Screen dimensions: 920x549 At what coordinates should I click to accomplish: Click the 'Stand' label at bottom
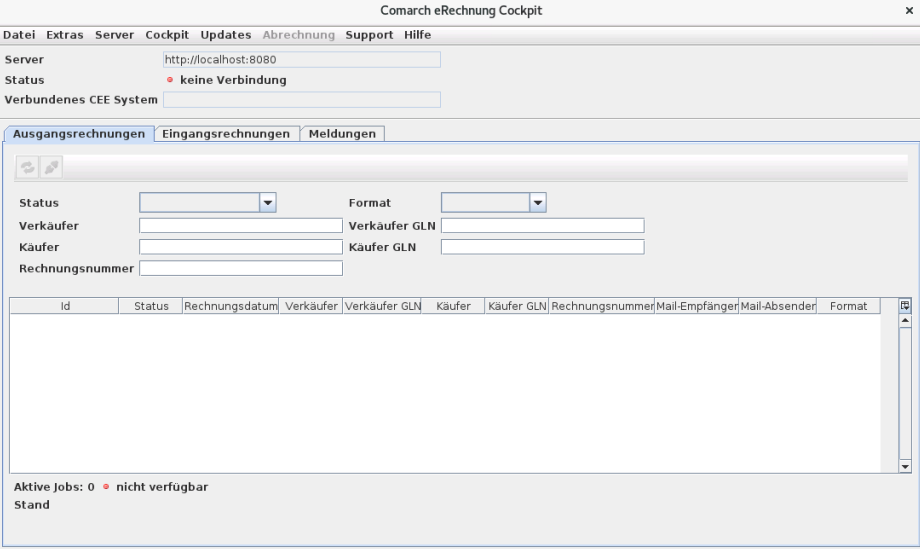coord(32,505)
